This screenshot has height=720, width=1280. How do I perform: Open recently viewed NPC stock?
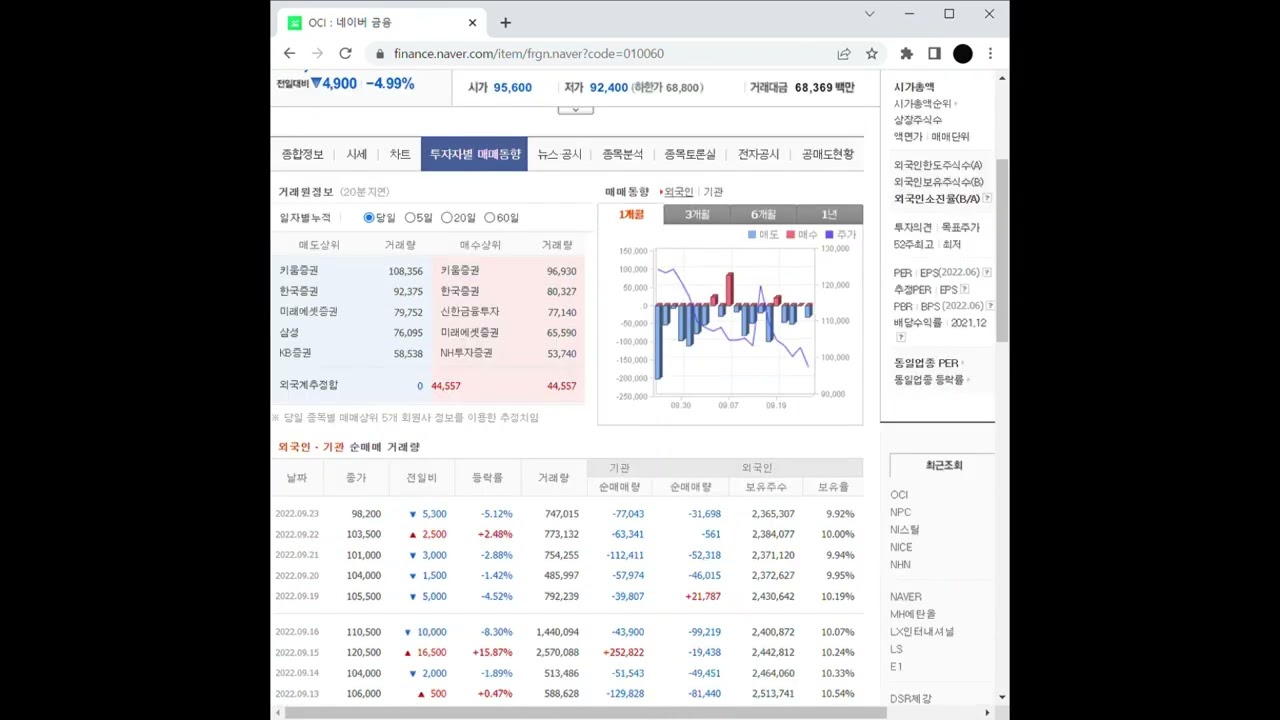(x=900, y=512)
